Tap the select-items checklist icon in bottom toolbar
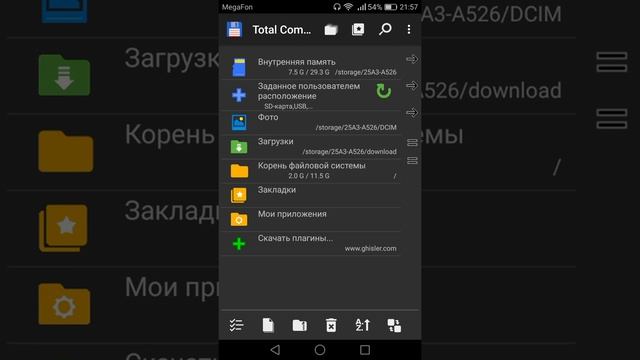640x360 pixels. (x=236, y=325)
